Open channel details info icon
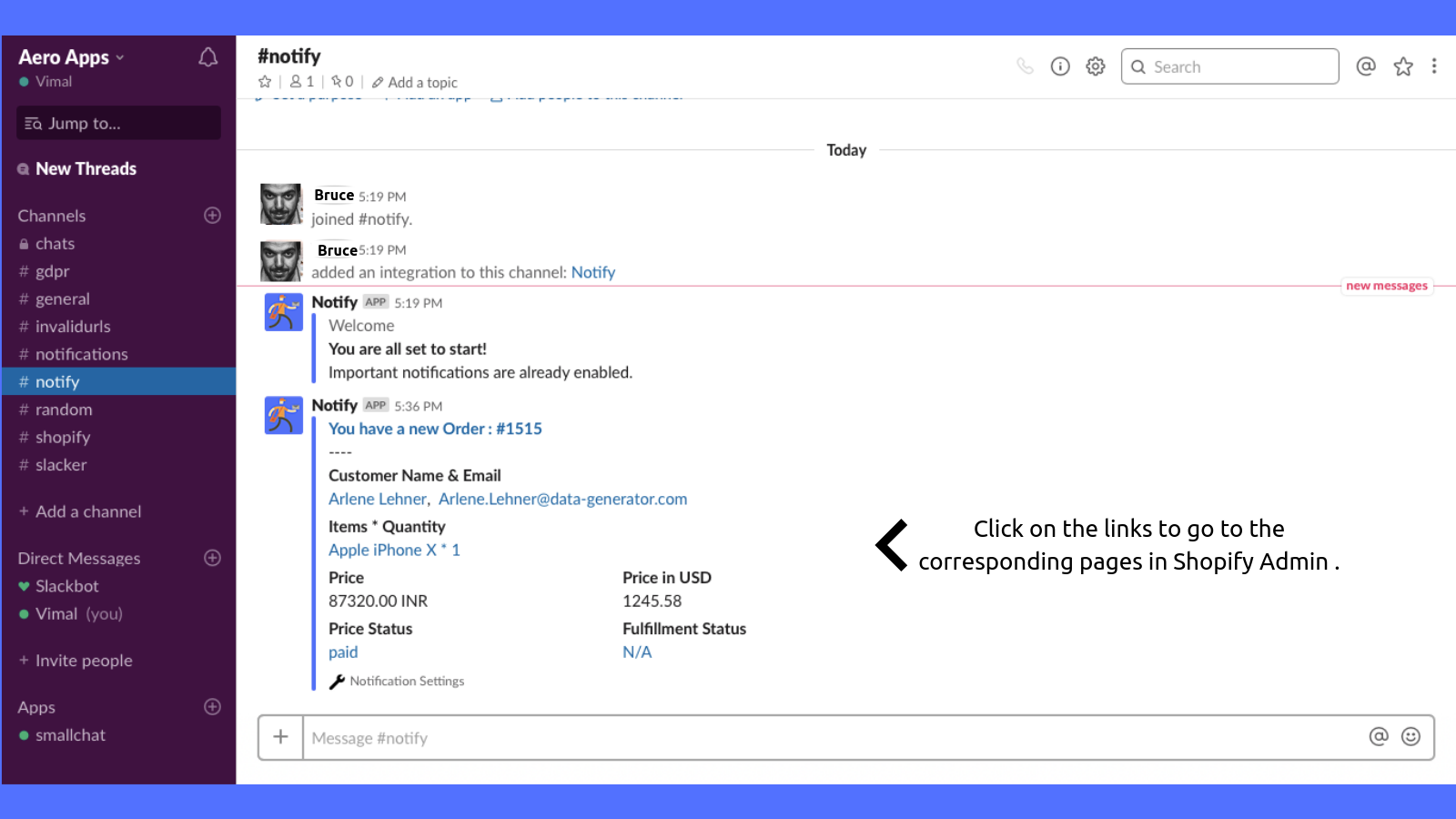This screenshot has width=1456, height=819. 1060,66
